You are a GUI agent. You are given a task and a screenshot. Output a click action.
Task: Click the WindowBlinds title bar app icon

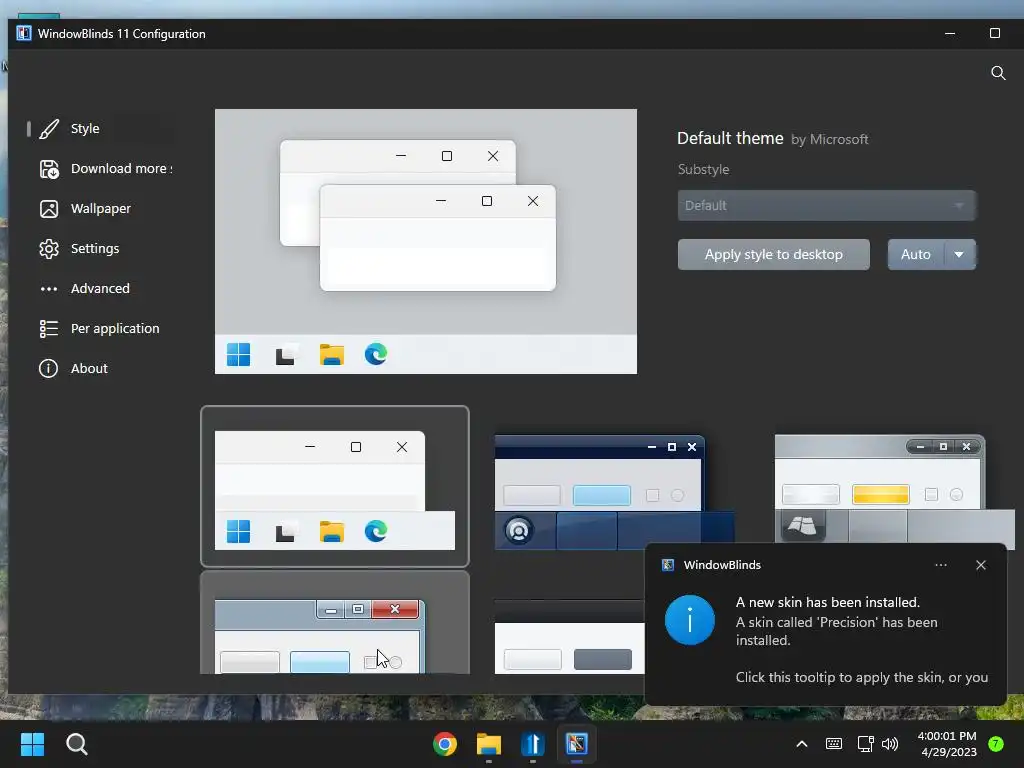(24, 33)
